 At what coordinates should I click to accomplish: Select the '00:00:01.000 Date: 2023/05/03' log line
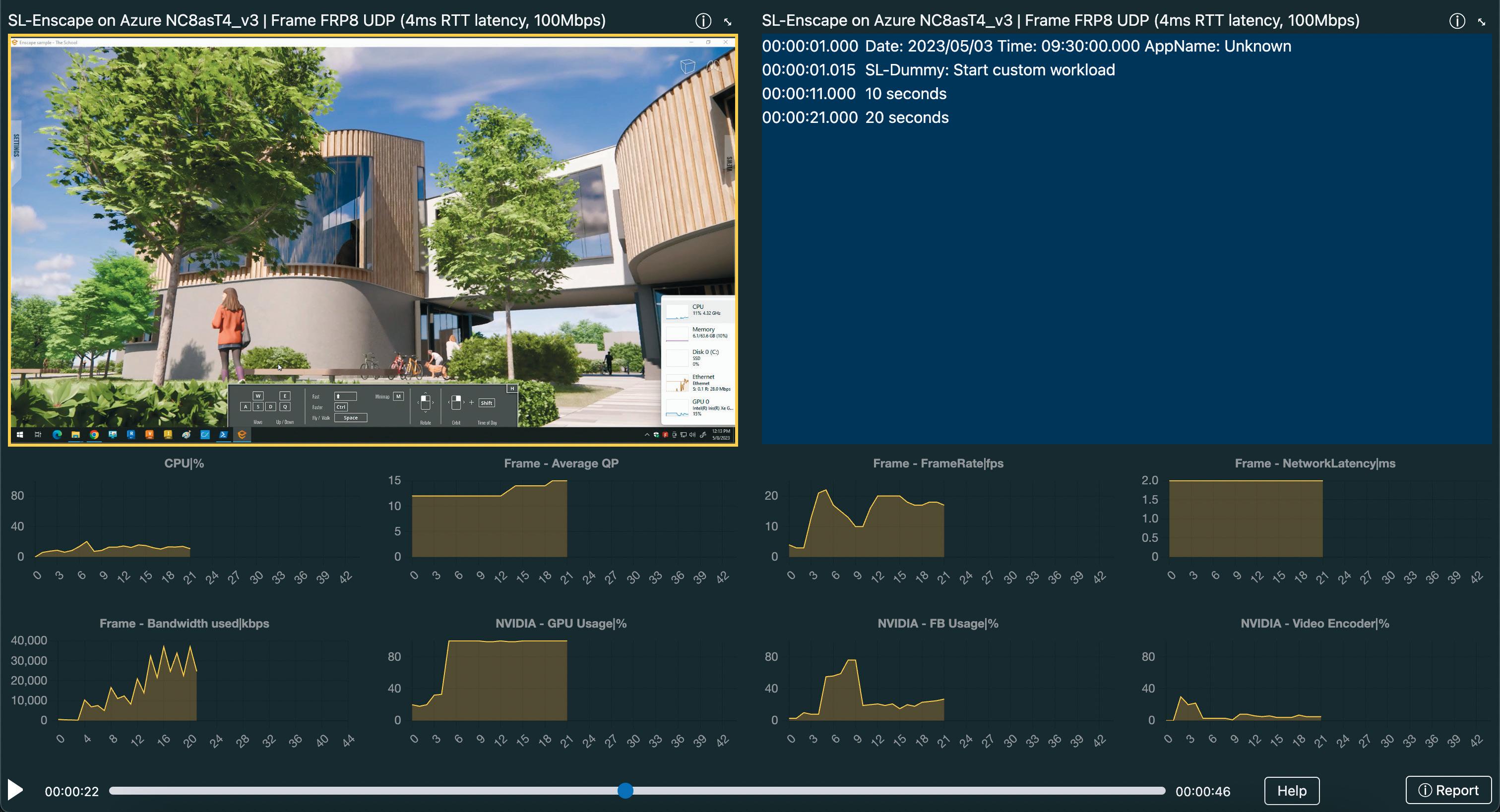[1027, 46]
